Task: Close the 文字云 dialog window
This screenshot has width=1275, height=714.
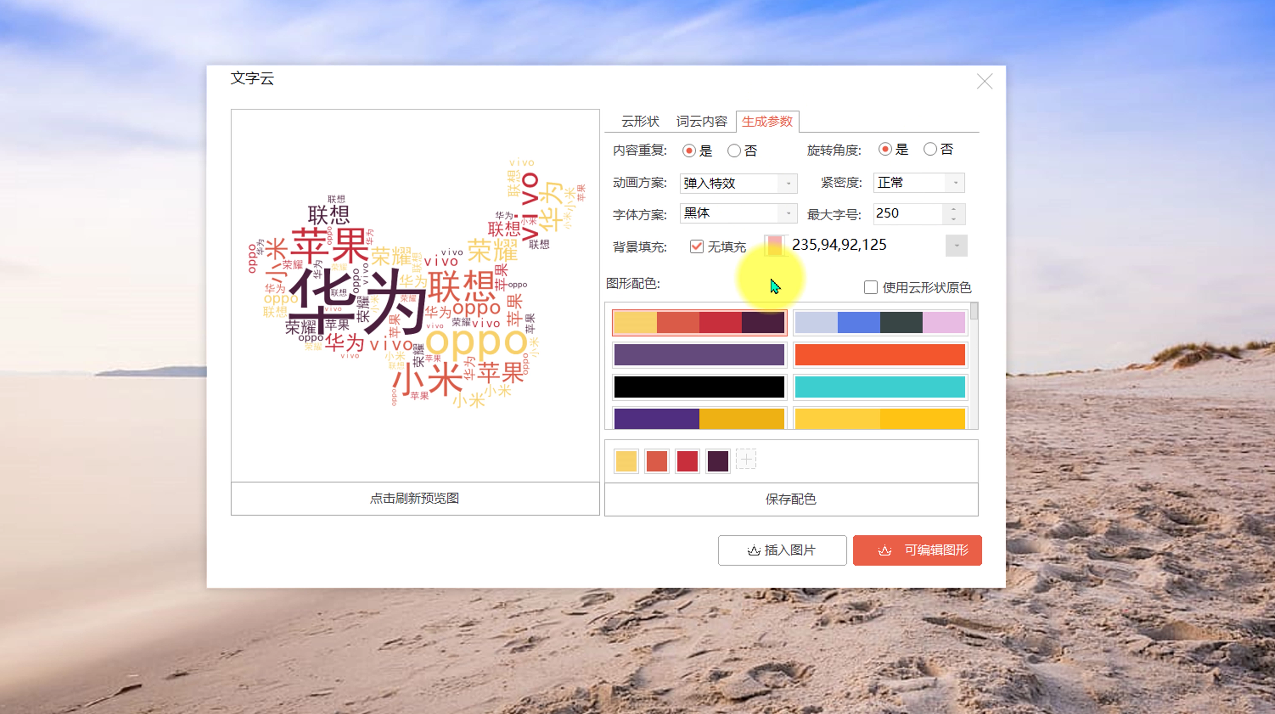Action: point(985,82)
